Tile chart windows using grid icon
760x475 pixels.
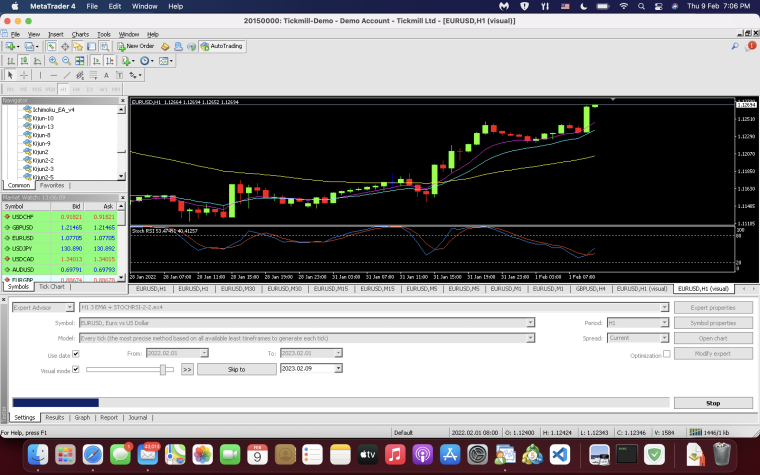tap(79, 61)
